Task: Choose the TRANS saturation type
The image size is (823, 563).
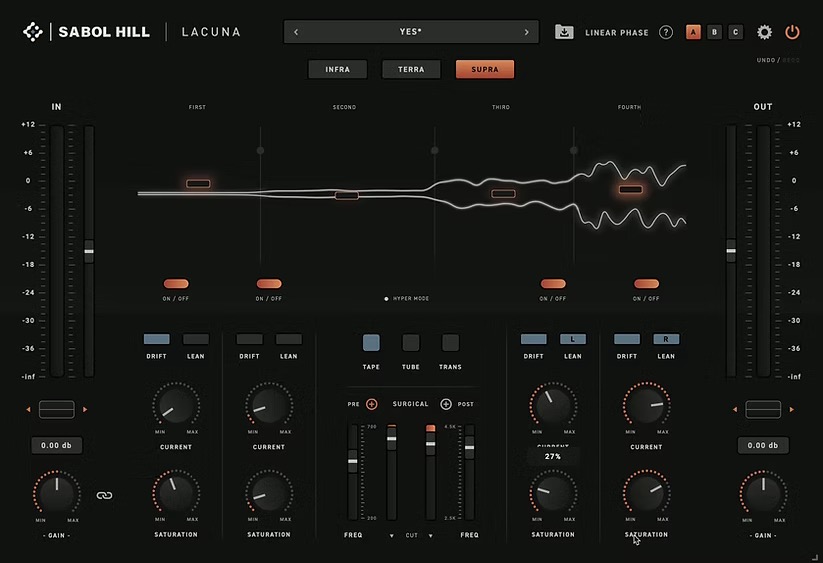Action: click(450, 343)
